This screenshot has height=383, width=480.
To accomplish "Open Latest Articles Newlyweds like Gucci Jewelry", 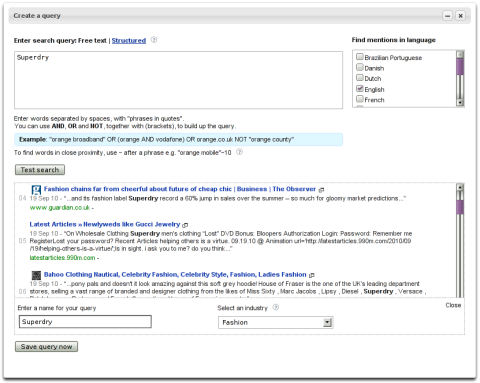I will point(105,224).
